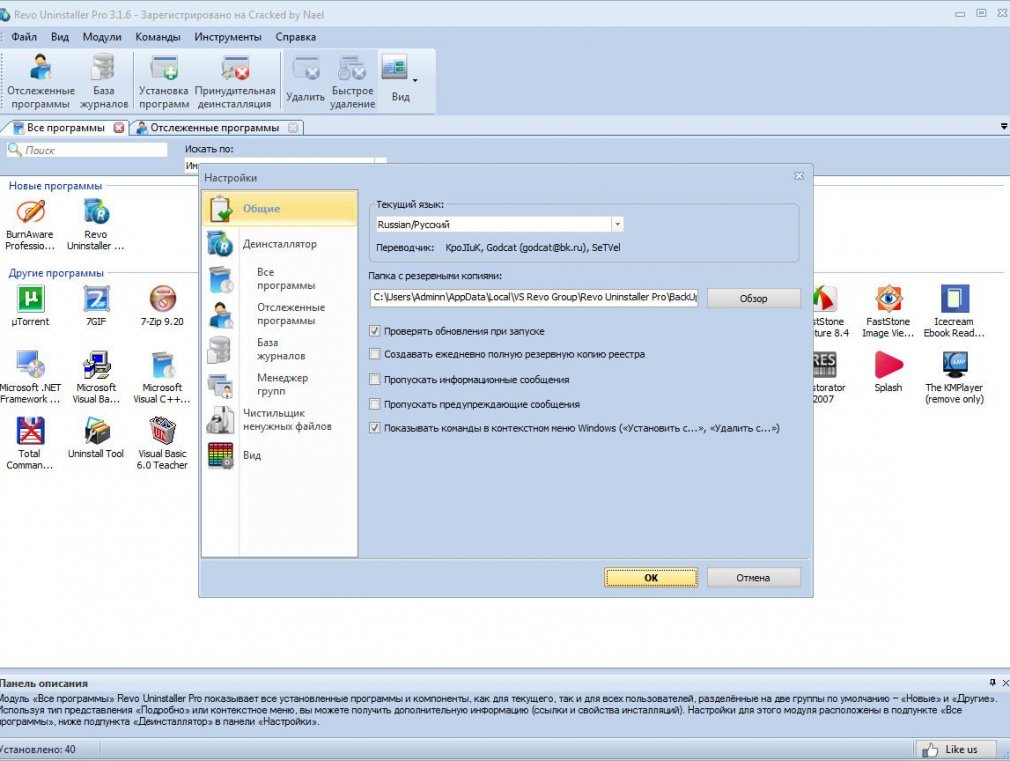Select the FastStone Image Viewer icon
1010x761 pixels.
click(888, 311)
